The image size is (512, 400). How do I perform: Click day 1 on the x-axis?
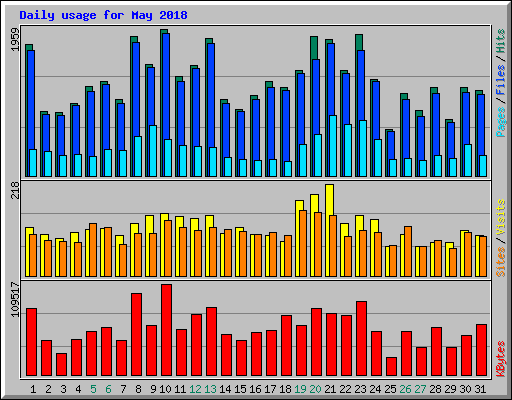pos(33,389)
